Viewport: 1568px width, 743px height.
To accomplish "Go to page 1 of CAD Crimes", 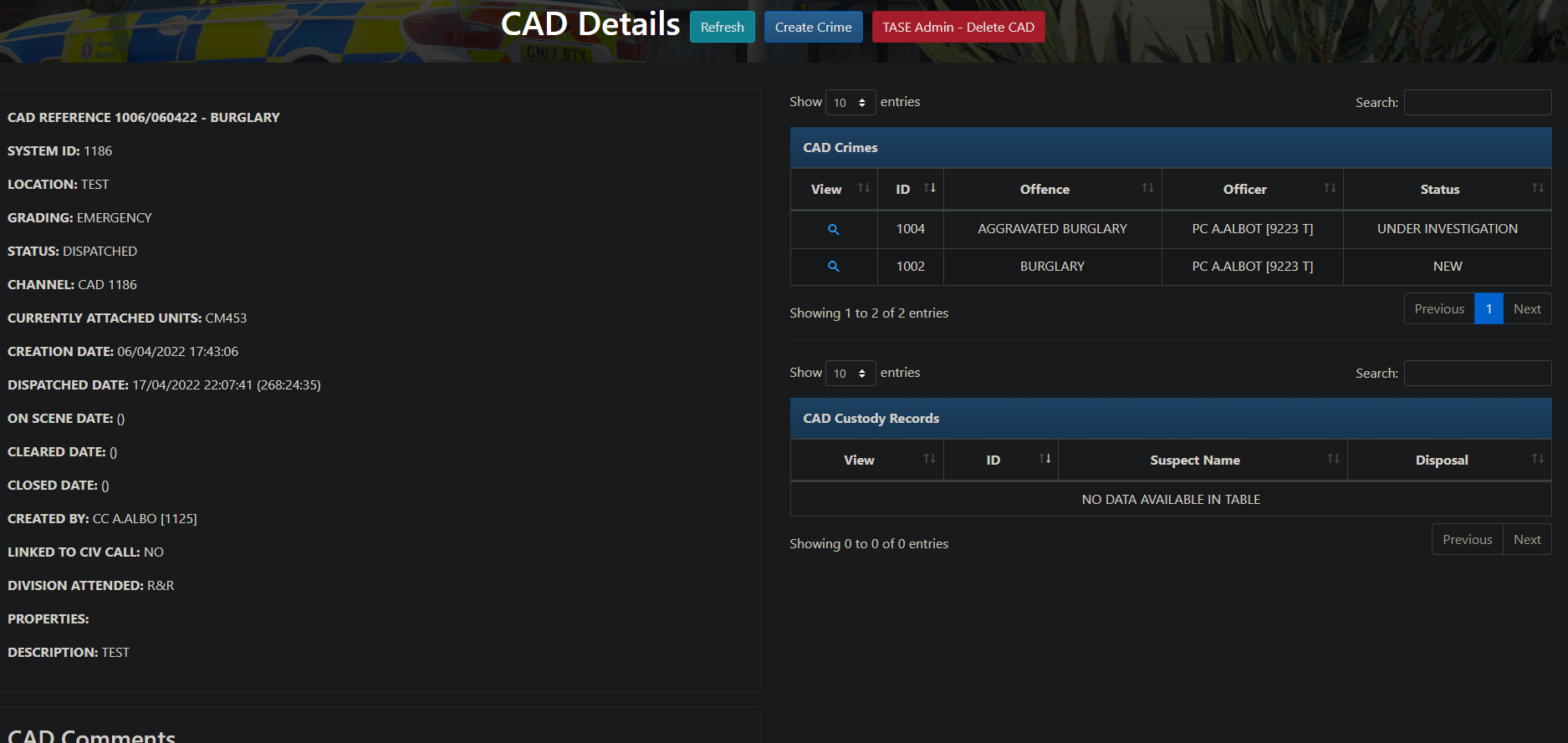I will (1489, 309).
